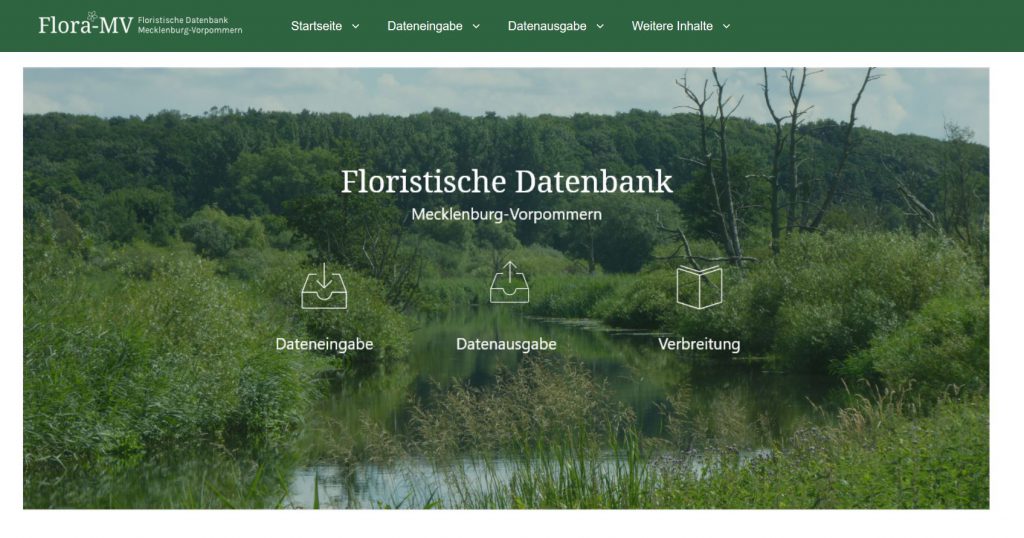Click the header tagline beside the Flora-MV logo
The image size is (1024, 538).
click(x=190, y=25)
